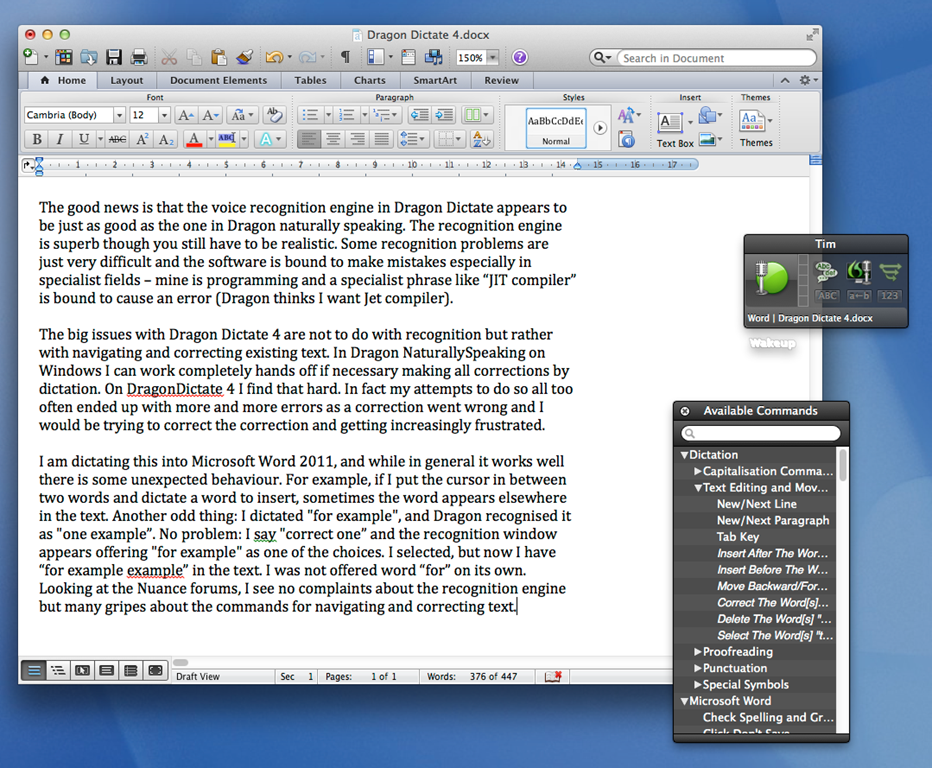Click the Decrease indent icon
Viewport: 932px width, 768px height.
point(420,115)
